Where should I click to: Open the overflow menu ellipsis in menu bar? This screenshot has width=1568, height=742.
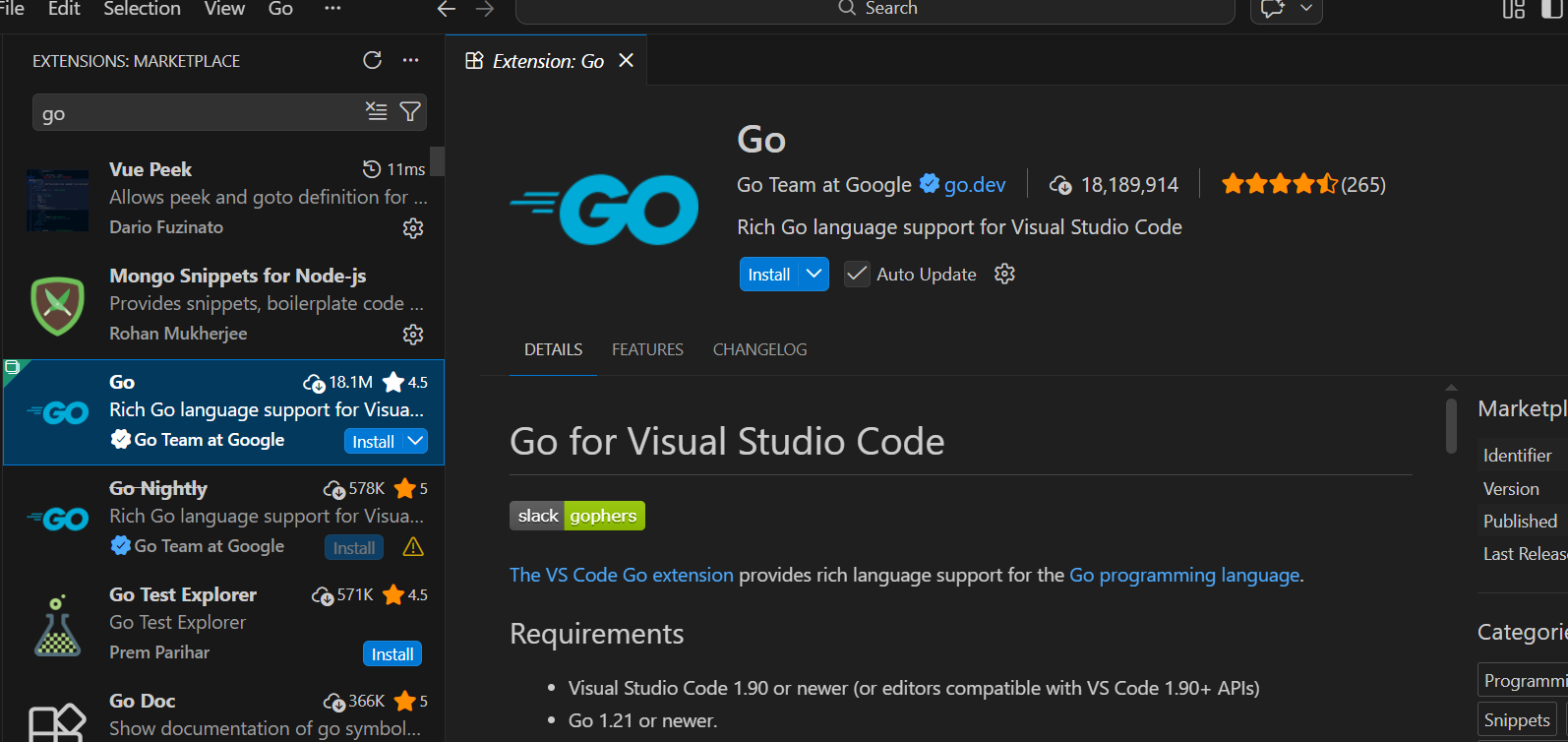tap(332, 9)
